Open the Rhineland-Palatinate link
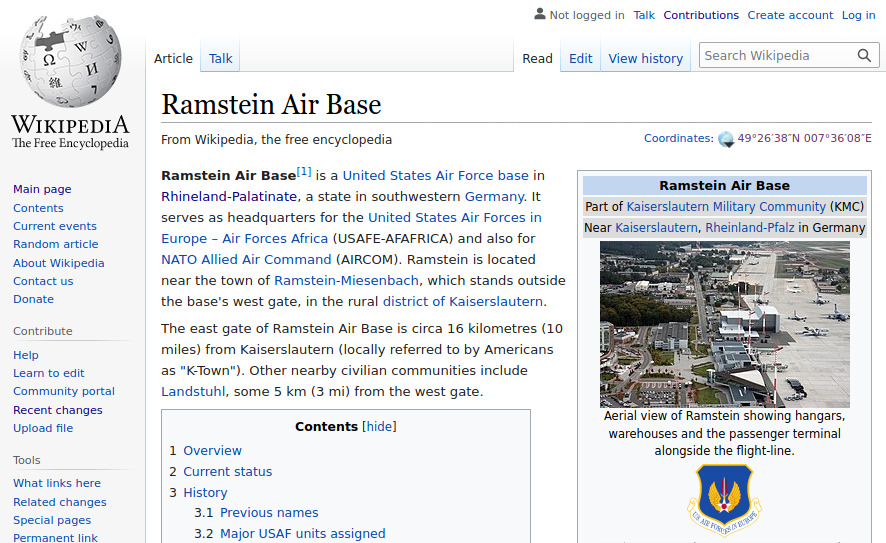The image size is (886, 543). [229, 197]
